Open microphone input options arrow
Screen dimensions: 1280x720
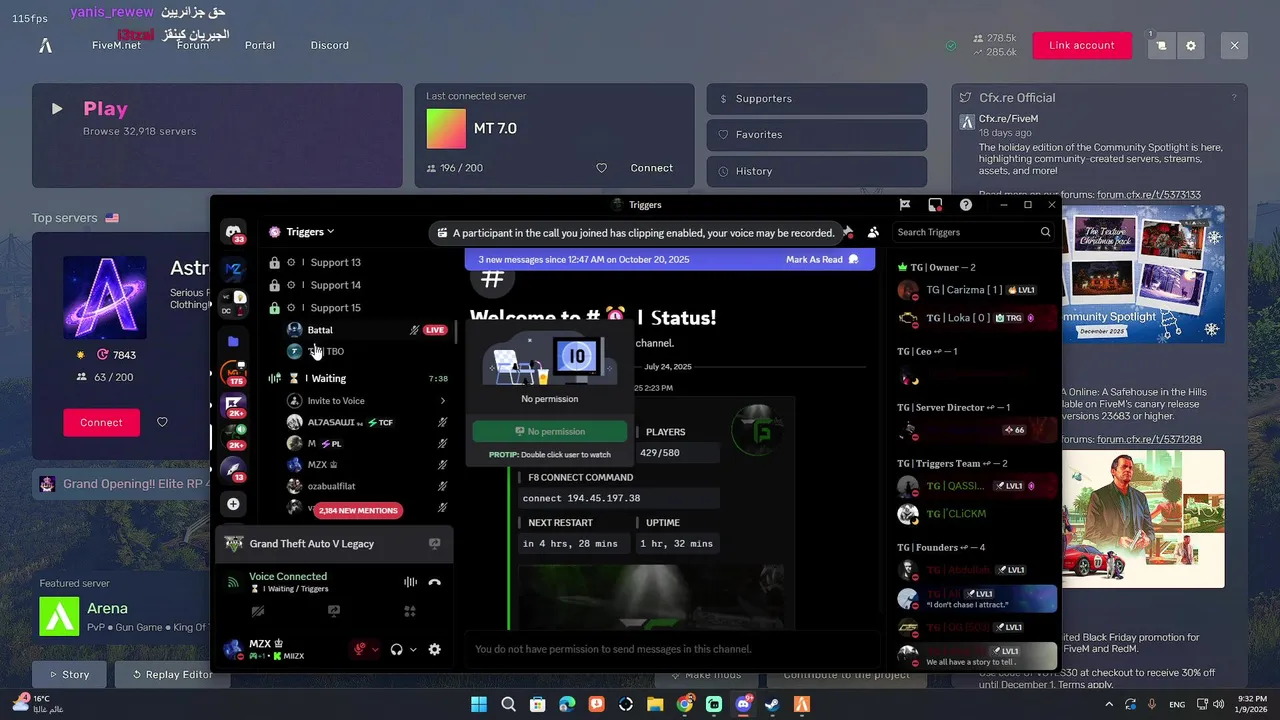[376, 649]
